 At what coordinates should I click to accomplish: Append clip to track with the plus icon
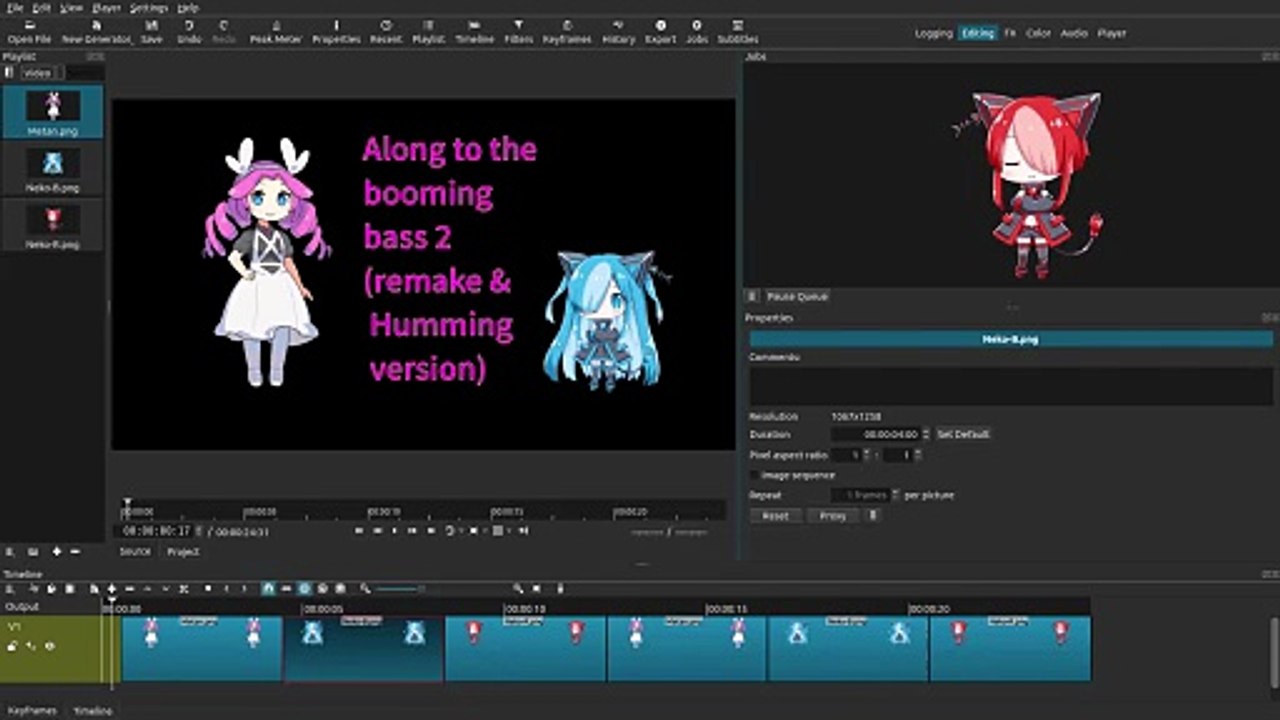click(111, 589)
